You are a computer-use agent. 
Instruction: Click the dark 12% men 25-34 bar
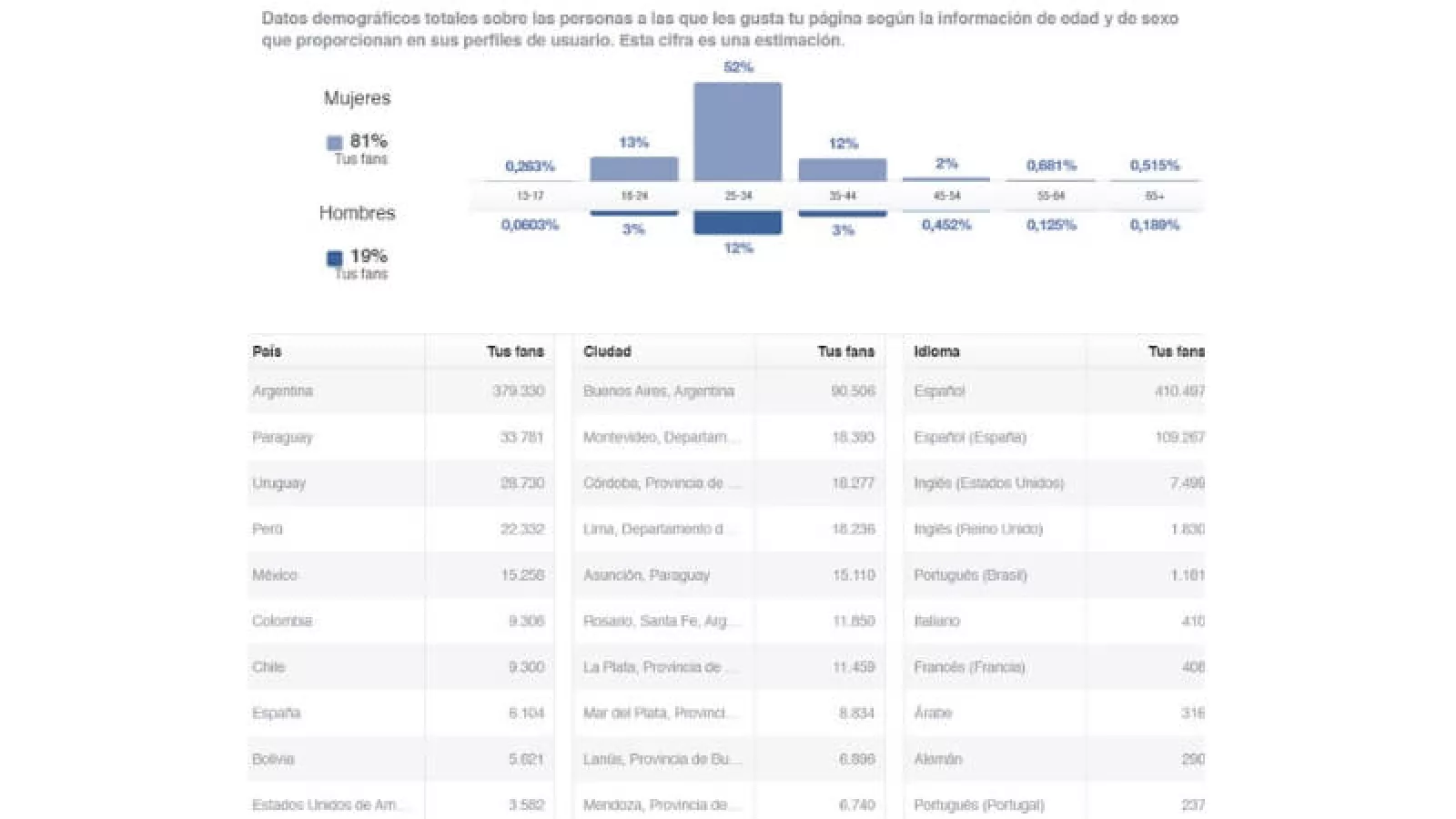pos(737,223)
